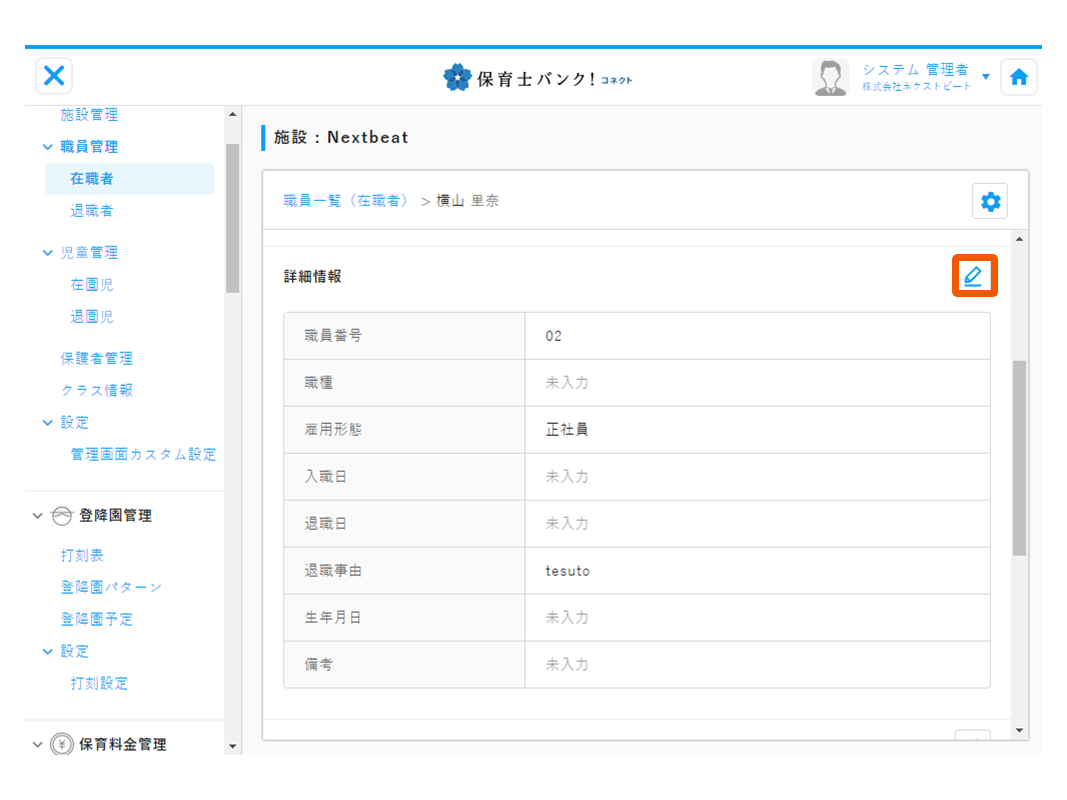Screen dimensions: 1067x800
Task: Click the 職員一覧（在職者） breadcrumb link
Action: click(x=346, y=201)
